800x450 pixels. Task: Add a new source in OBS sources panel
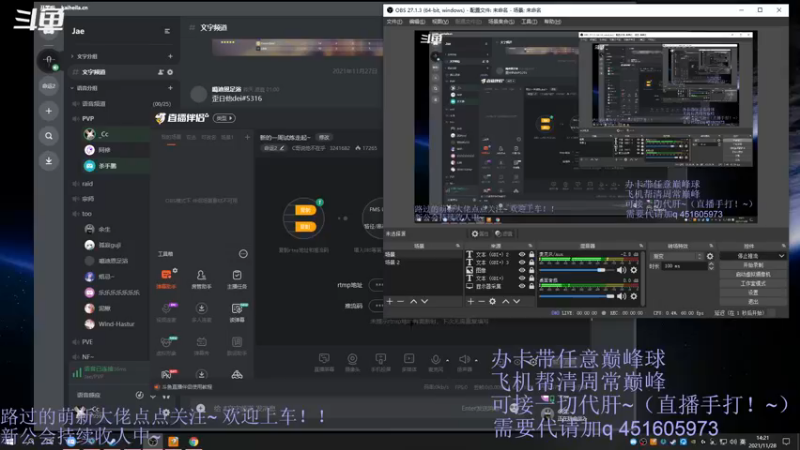point(470,302)
